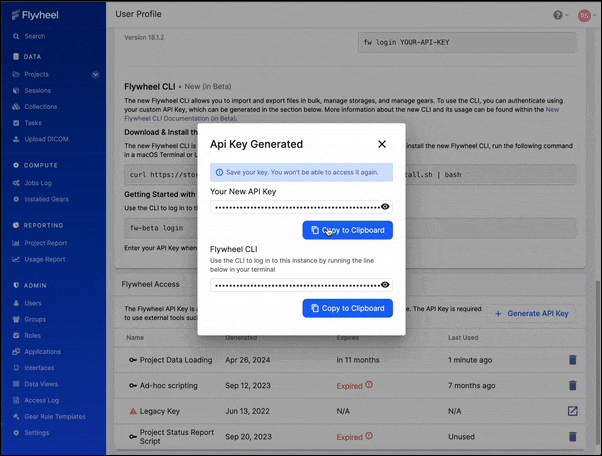The image size is (602, 456).
Task: Click the Last Used column header
Action: tap(463, 338)
